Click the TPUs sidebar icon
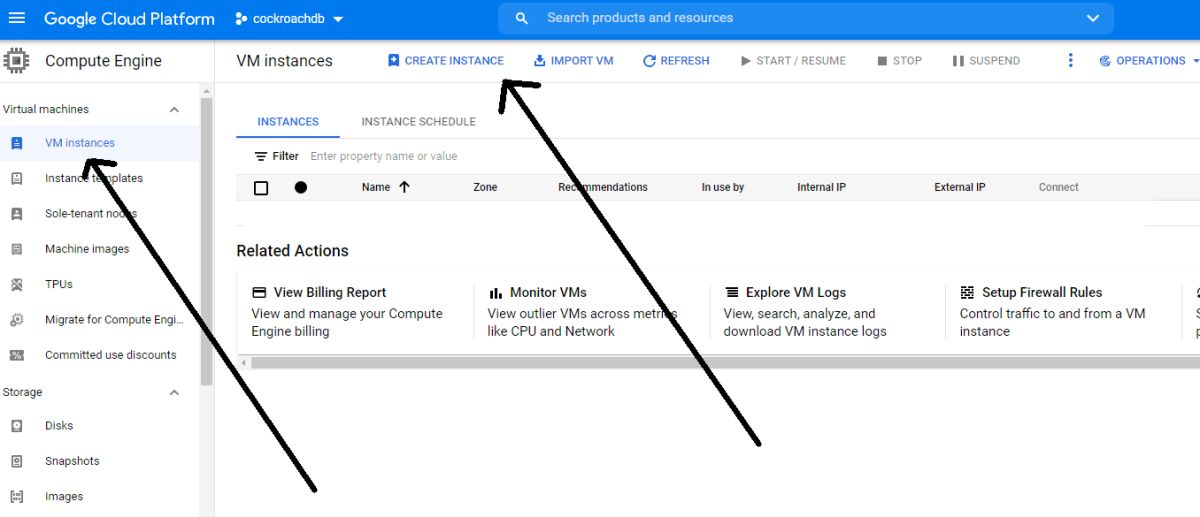This screenshot has width=1200, height=517. coord(16,284)
